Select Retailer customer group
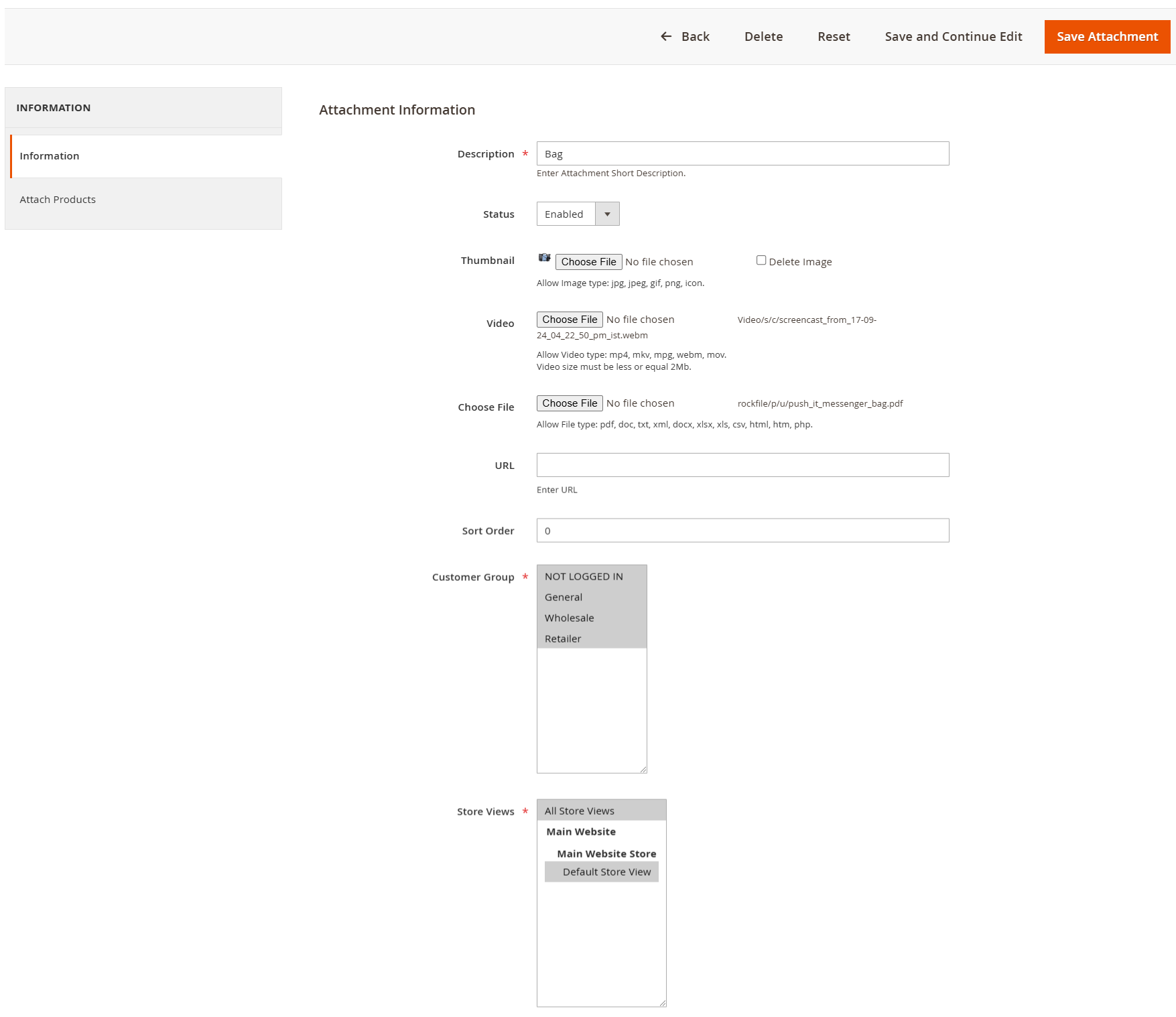Viewport: 1176px width, 1017px height. [x=592, y=638]
